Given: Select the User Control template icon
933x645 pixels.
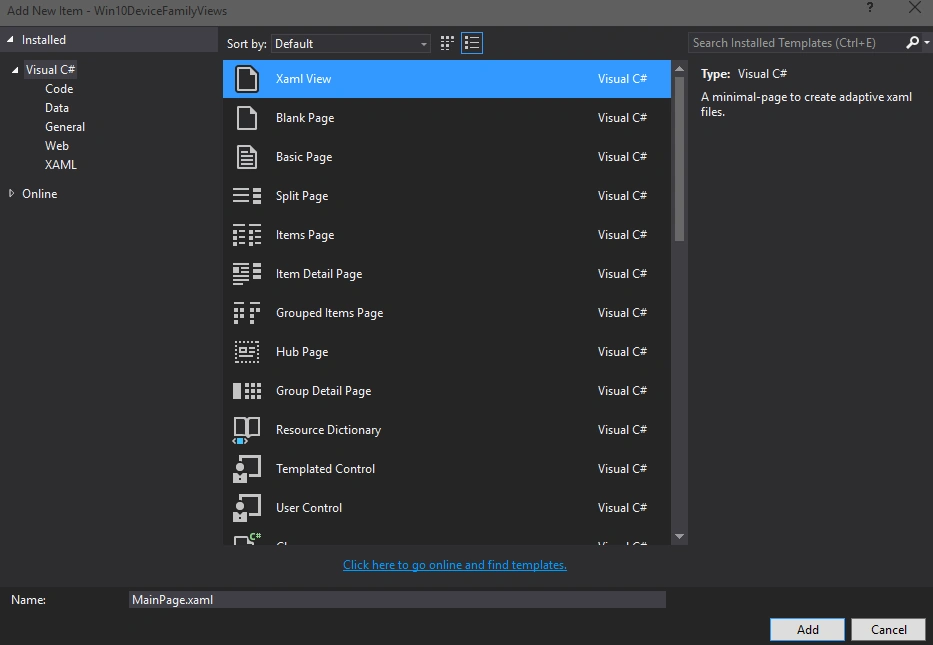Looking at the screenshot, I should [x=246, y=508].
